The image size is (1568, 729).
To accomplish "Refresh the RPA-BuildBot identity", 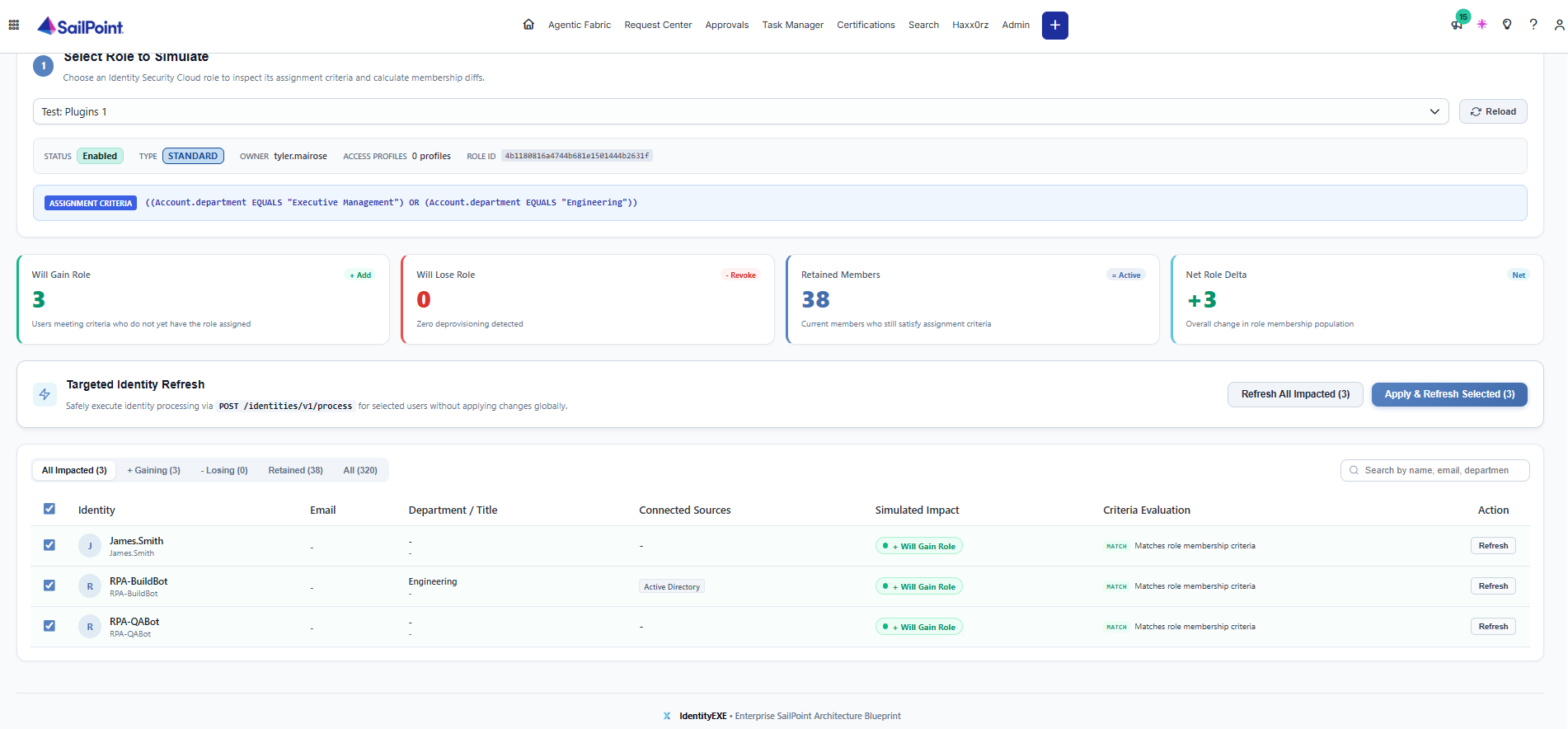I will coord(1493,586).
